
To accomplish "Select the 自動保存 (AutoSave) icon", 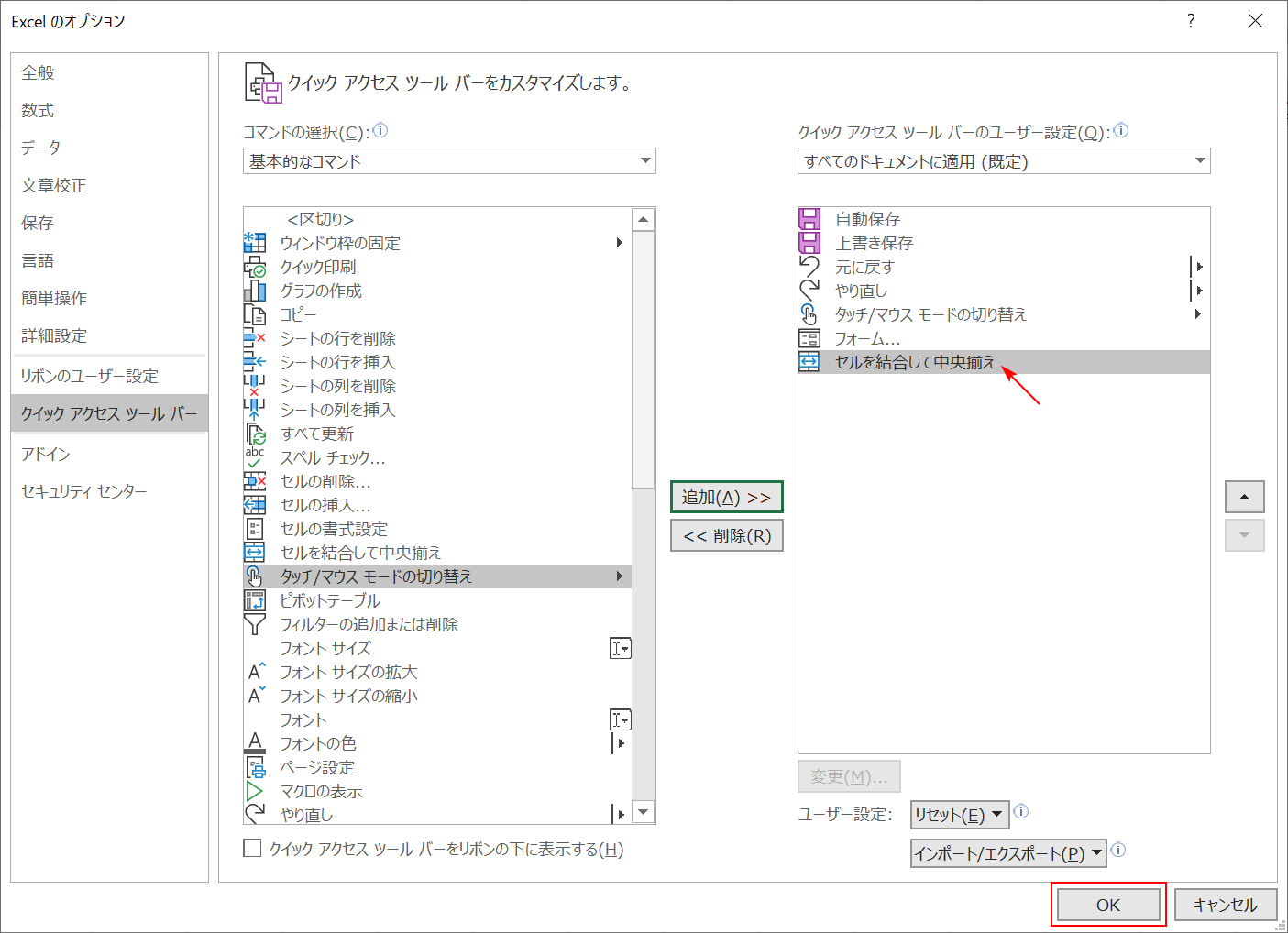I will 810,218.
